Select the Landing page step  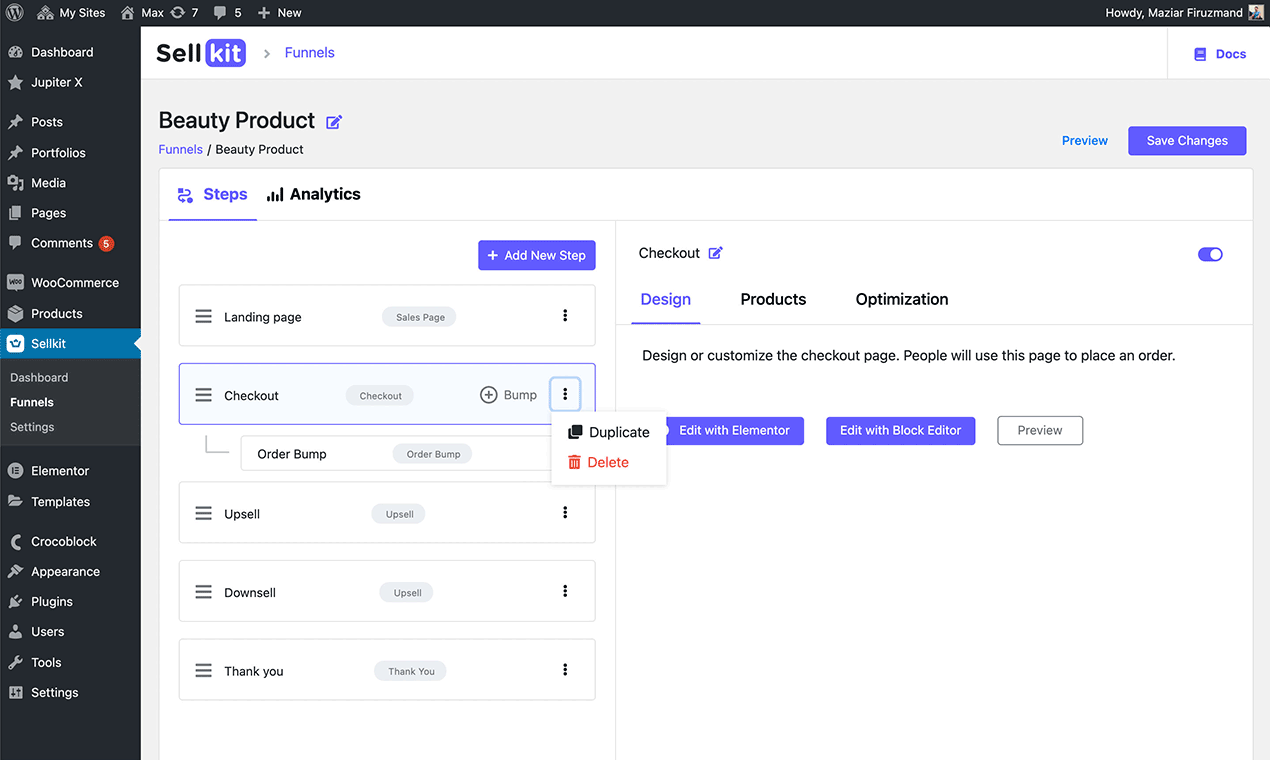[387, 316]
